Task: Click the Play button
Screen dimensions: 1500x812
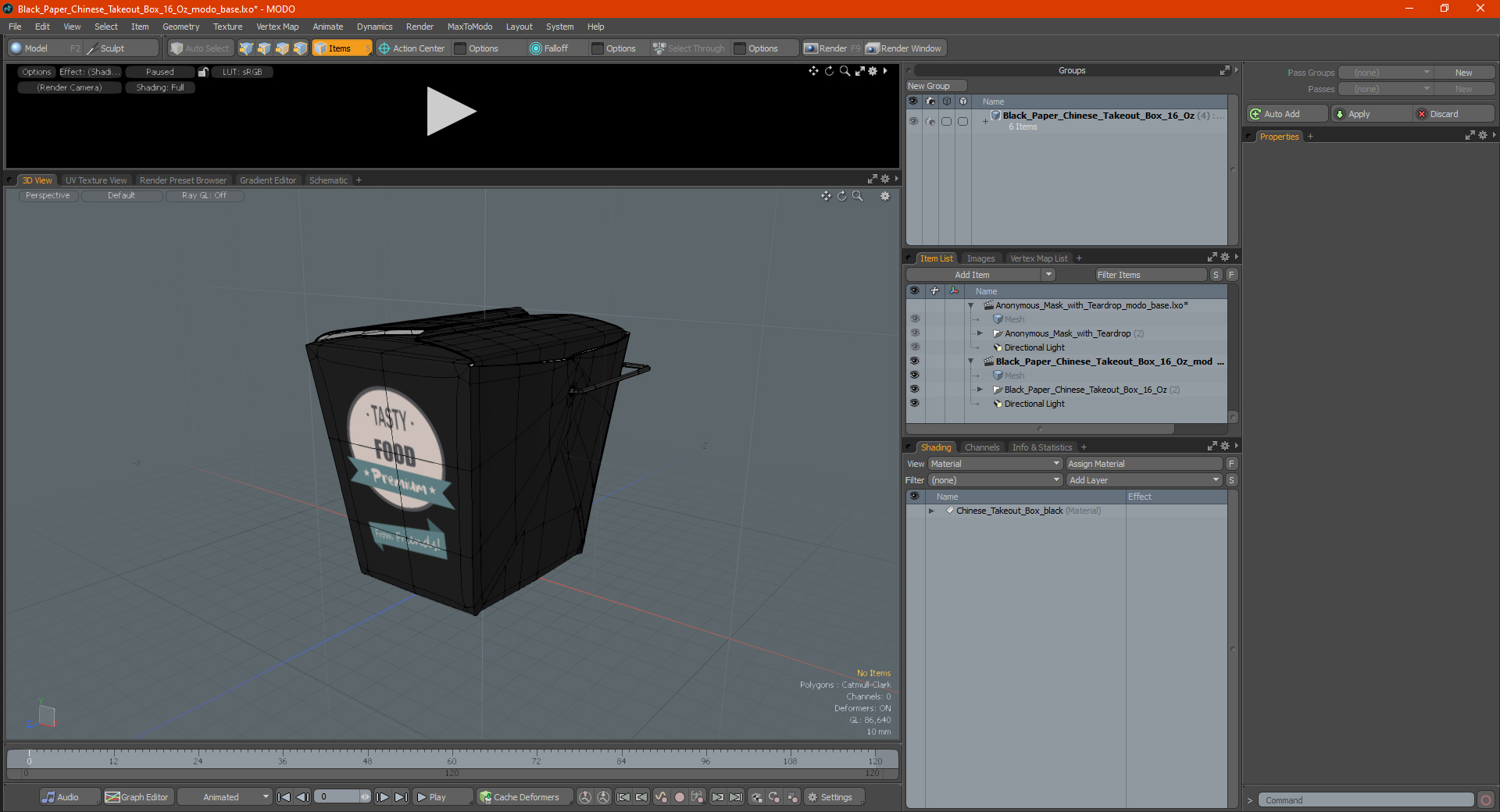Action: pyautogui.click(x=443, y=797)
